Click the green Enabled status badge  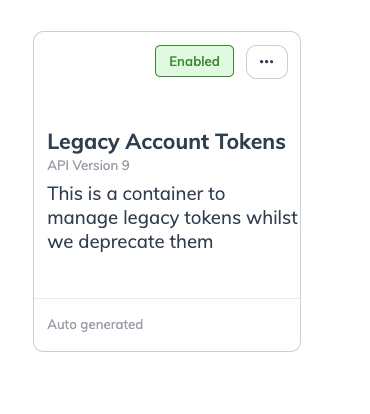coord(194,61)
